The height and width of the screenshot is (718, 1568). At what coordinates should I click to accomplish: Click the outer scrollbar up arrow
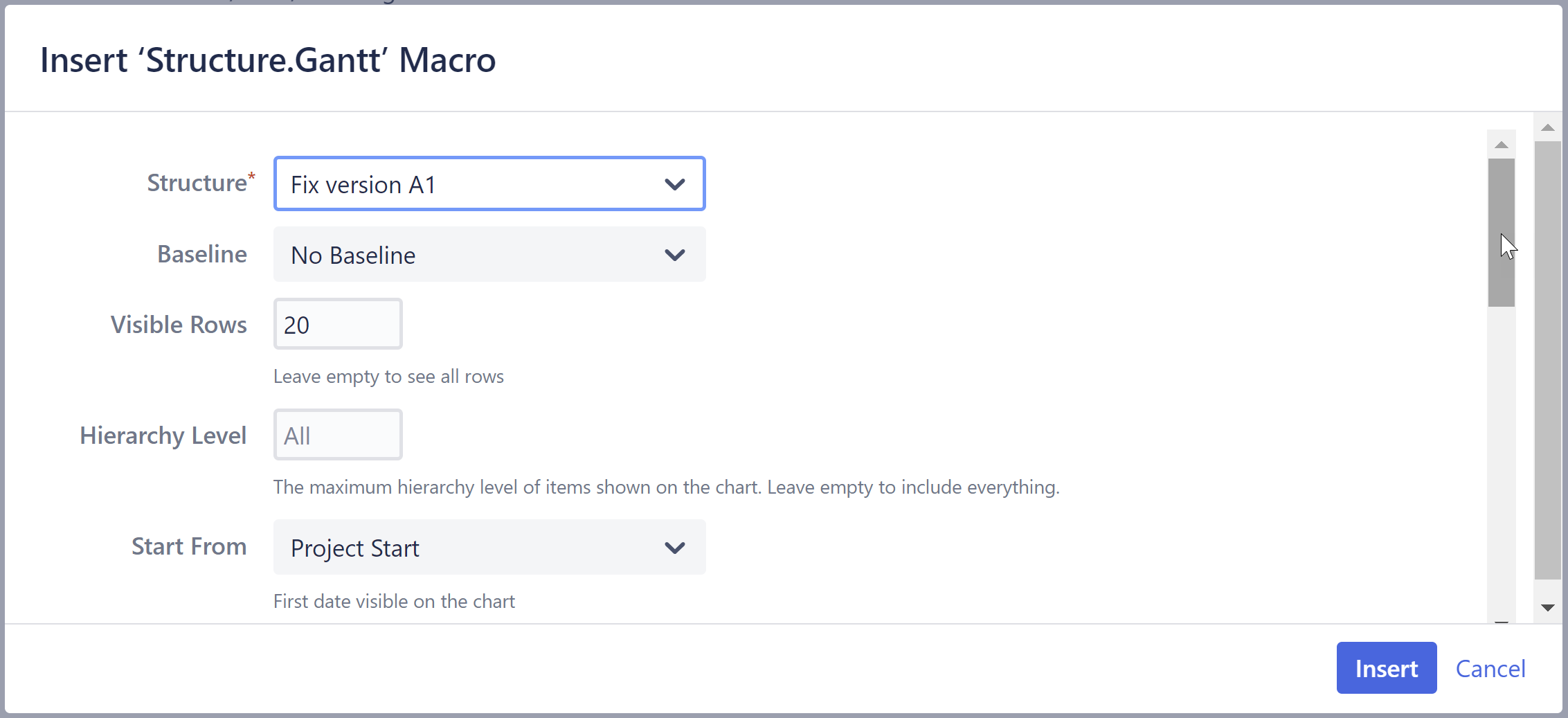[1547, 126]
